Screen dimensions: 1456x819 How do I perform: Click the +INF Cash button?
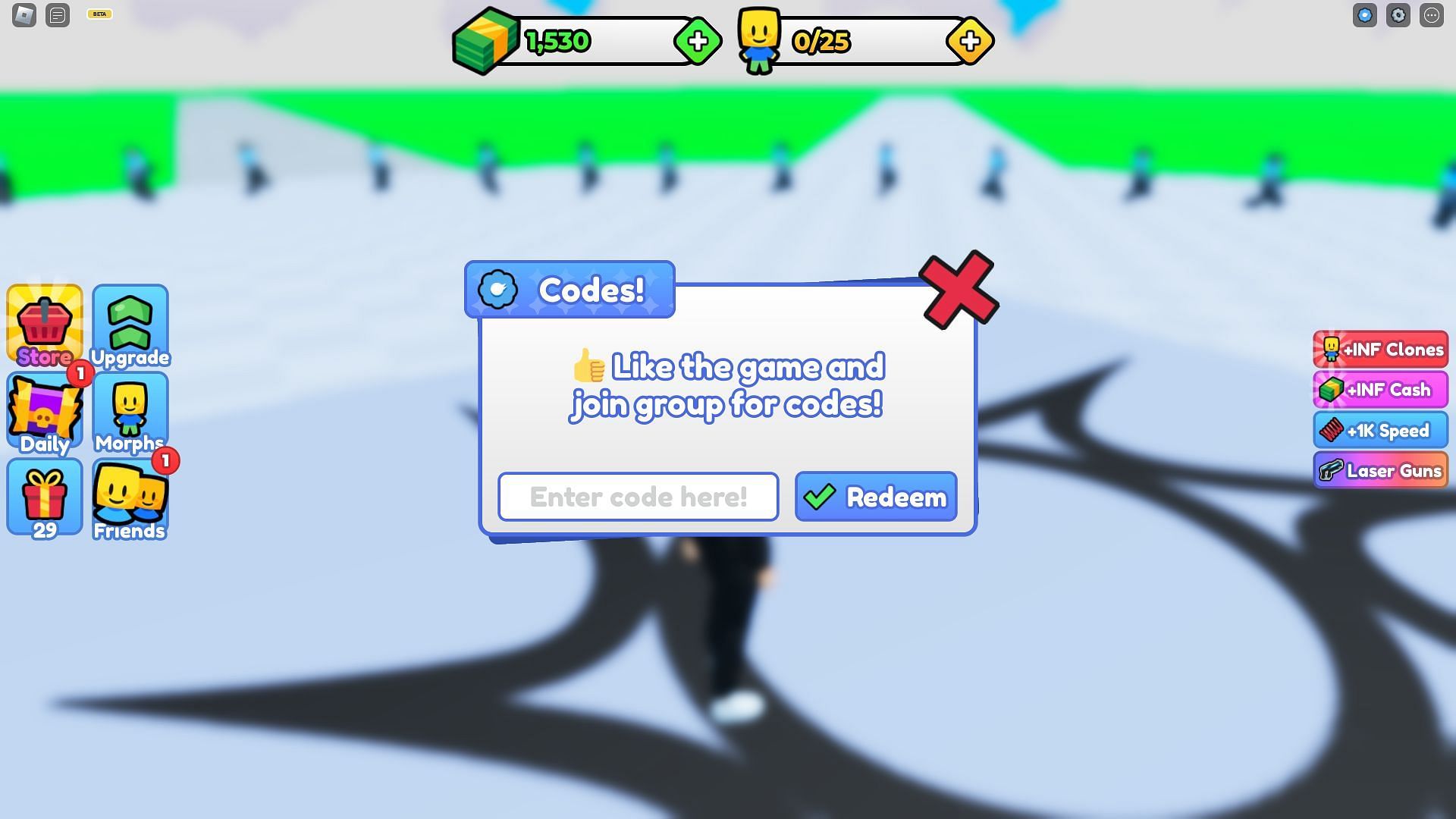pyautogui.click(x=1383, y=390)
